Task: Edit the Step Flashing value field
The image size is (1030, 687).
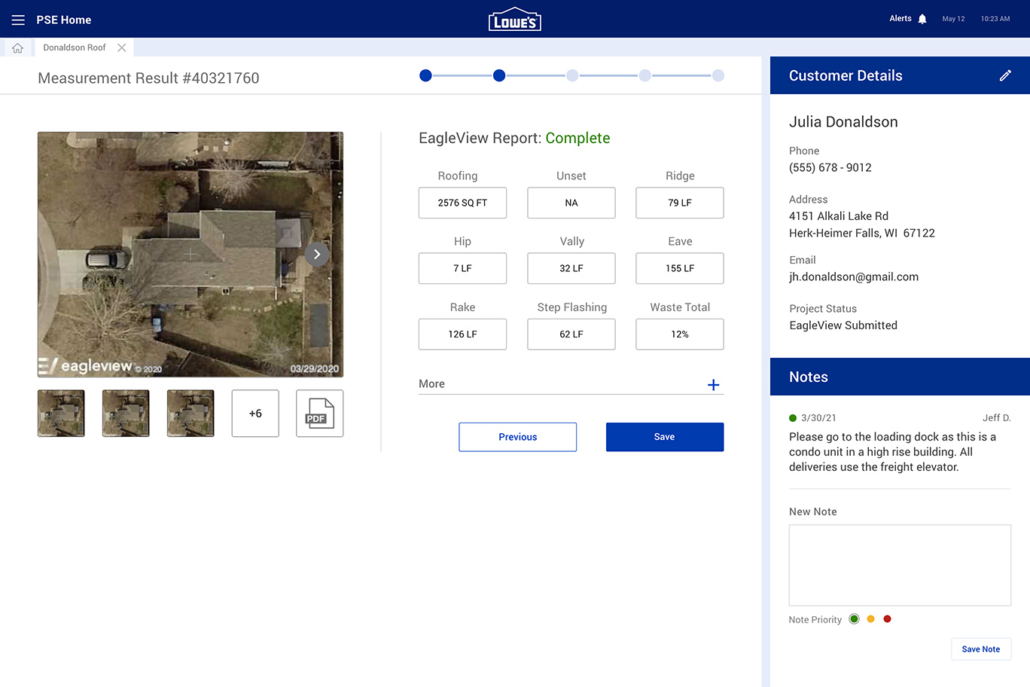Action: tap(571, 334)
